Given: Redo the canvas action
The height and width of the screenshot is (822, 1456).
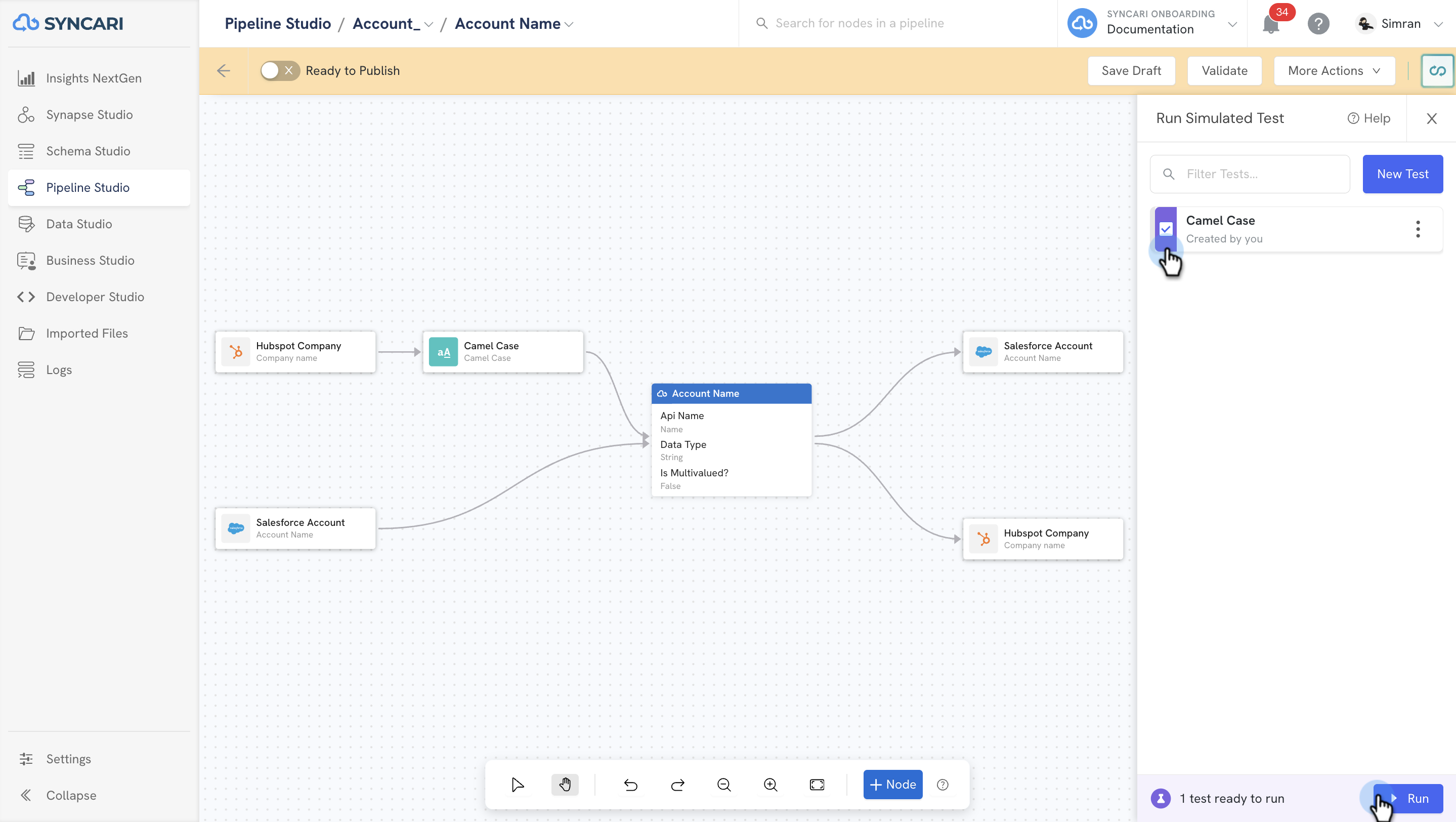Looking at the screenshot, I should (678, 785).
